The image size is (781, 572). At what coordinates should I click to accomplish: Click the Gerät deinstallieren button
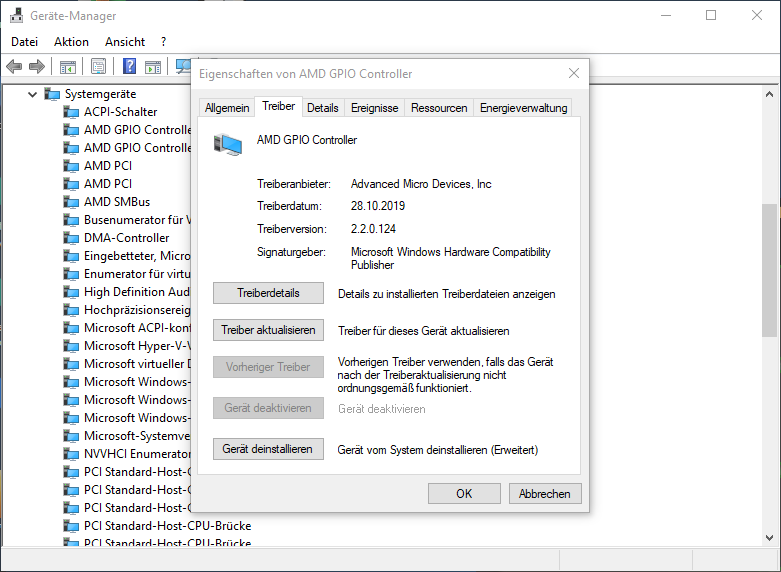268,449
